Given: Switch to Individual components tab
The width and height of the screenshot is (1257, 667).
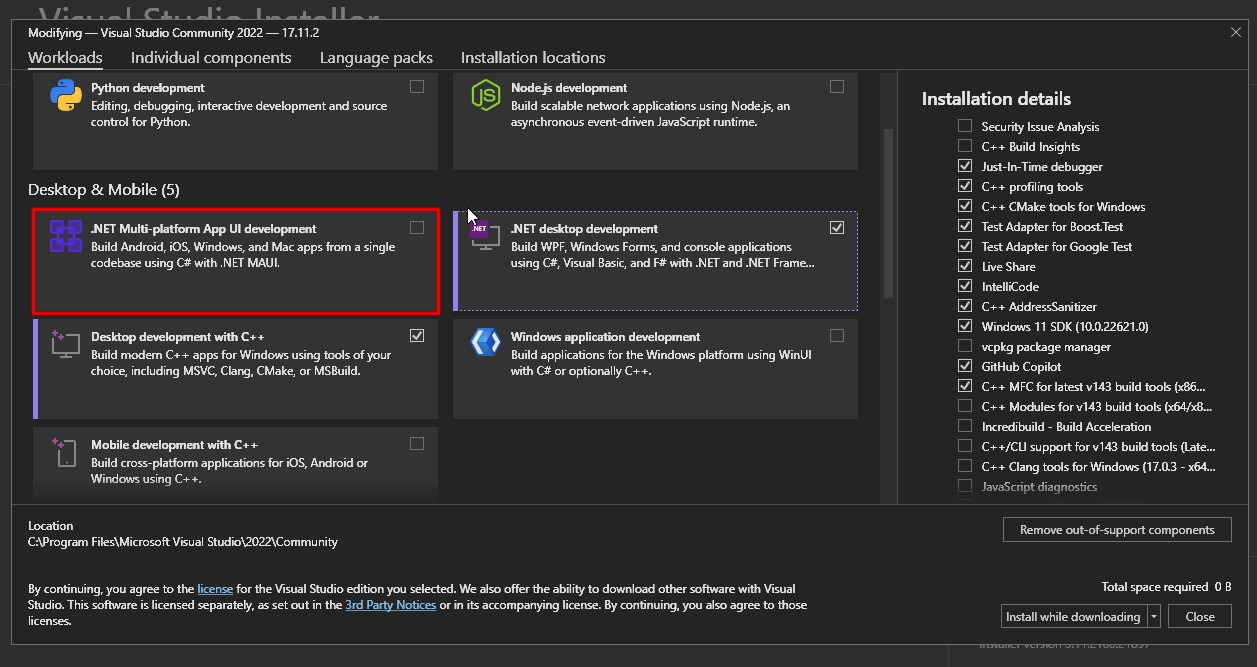Looking at the screenshot, I should [x=211, y=58].
